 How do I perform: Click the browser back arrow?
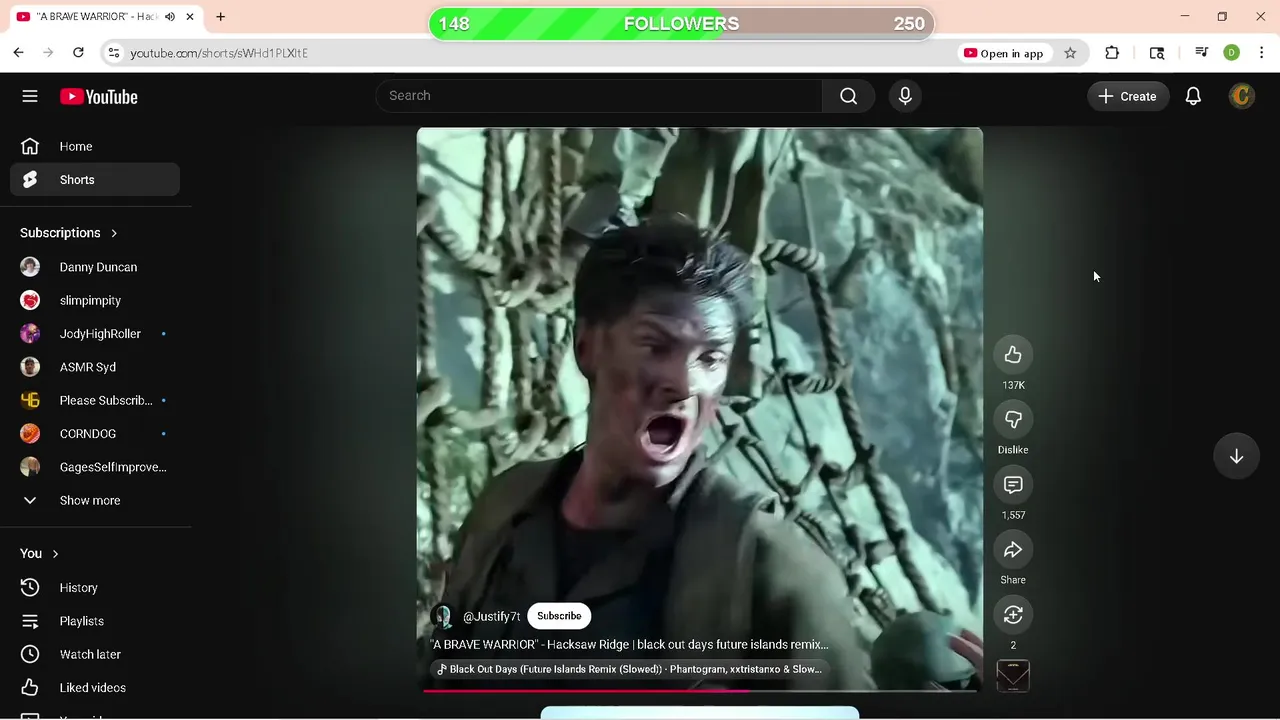click(18, 53)
